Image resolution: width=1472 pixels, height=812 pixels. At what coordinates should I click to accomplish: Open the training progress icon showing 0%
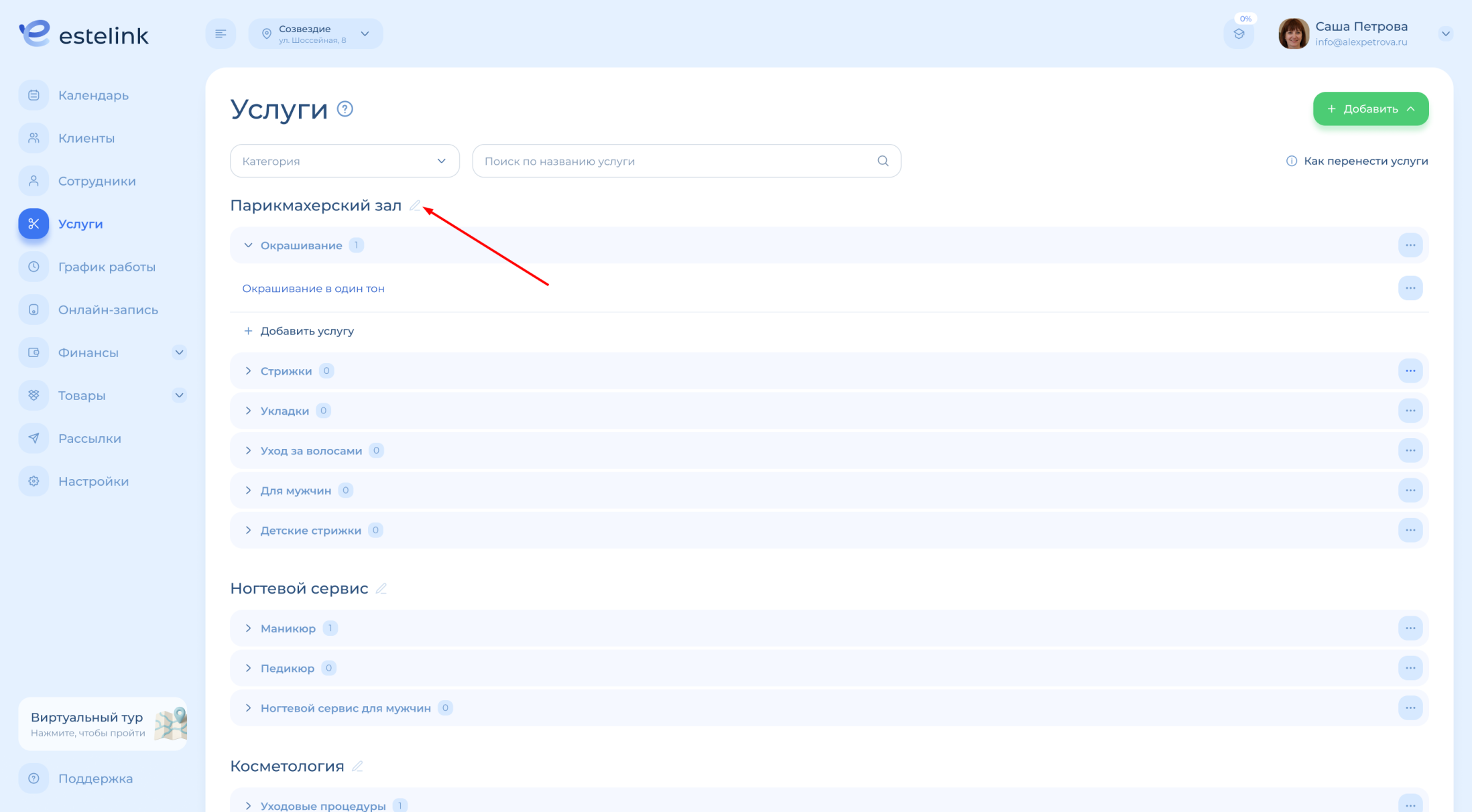tap(1239, 33)
